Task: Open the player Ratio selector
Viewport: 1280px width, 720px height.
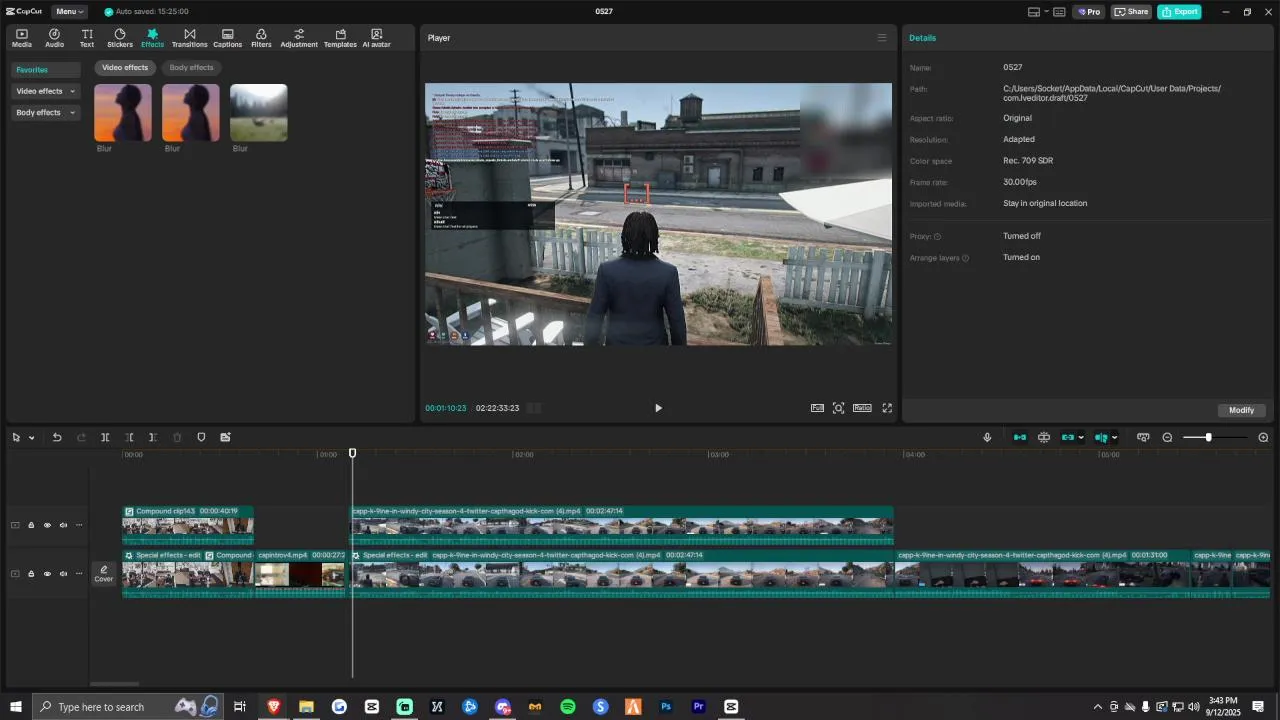Action: (x=862, y=408)
